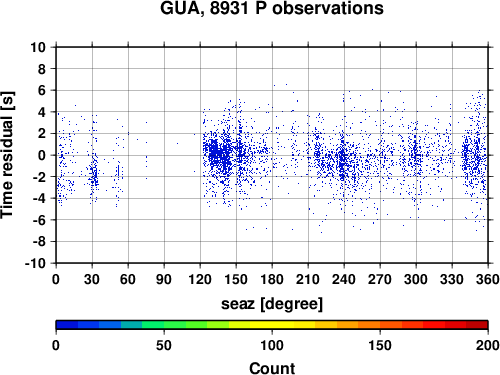This screenshot has width=500, height=375.
Task: Click the 180 tick label on x-axis
Action: [272, 279]
